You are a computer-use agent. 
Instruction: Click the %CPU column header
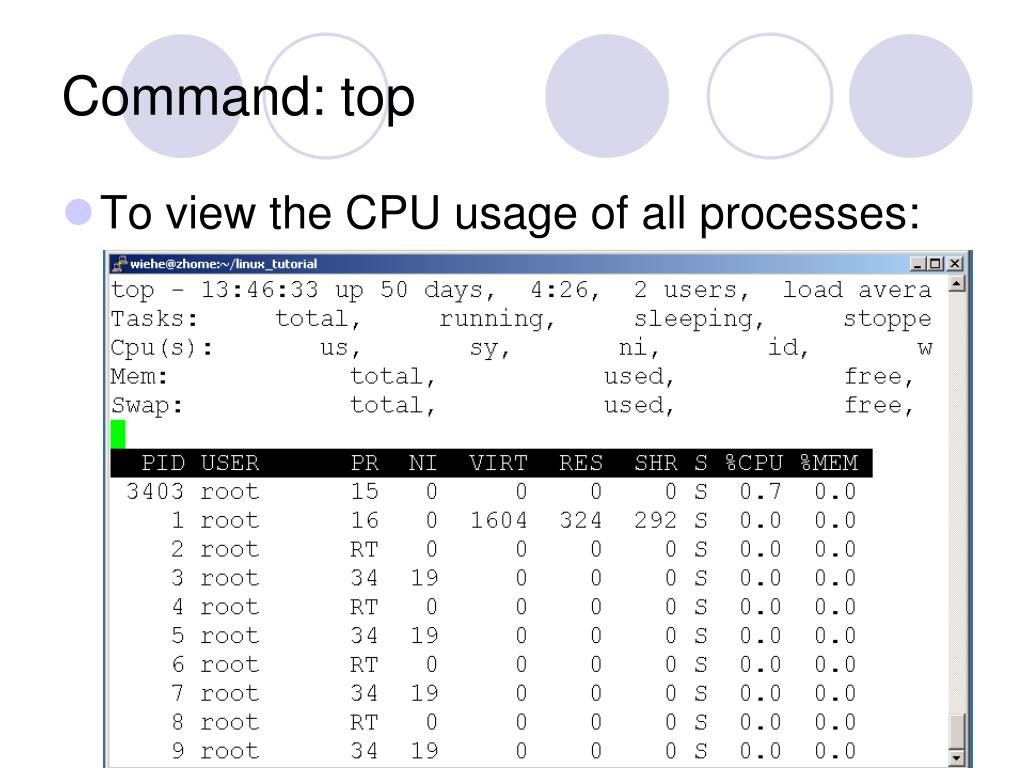click(x=754, y=463)
